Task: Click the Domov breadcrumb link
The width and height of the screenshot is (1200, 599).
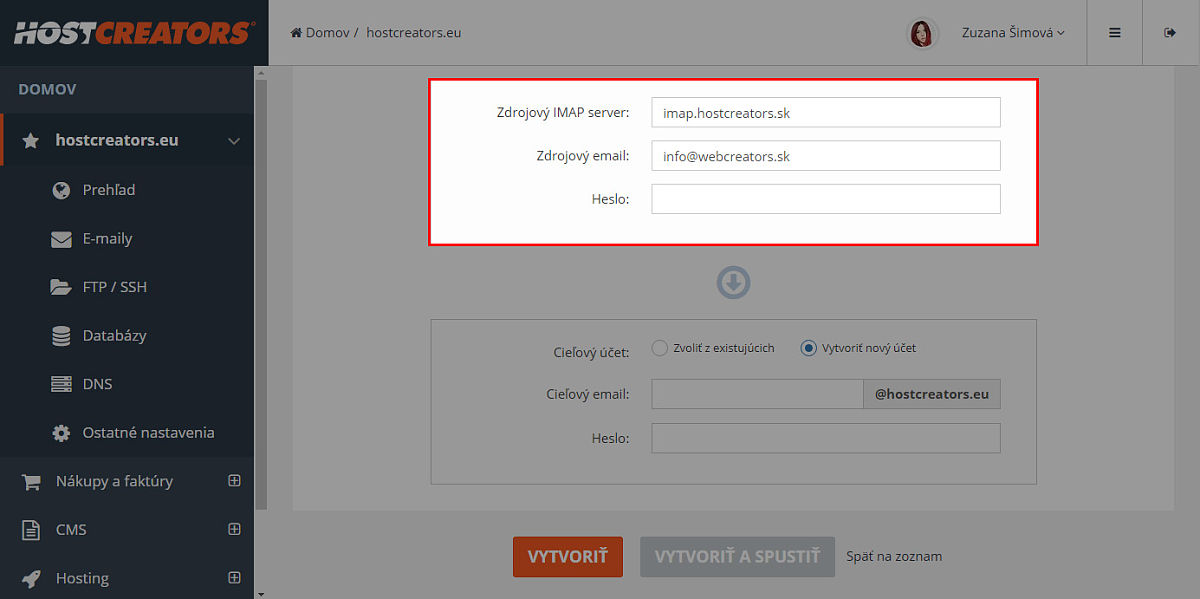Action: (328, 33)
